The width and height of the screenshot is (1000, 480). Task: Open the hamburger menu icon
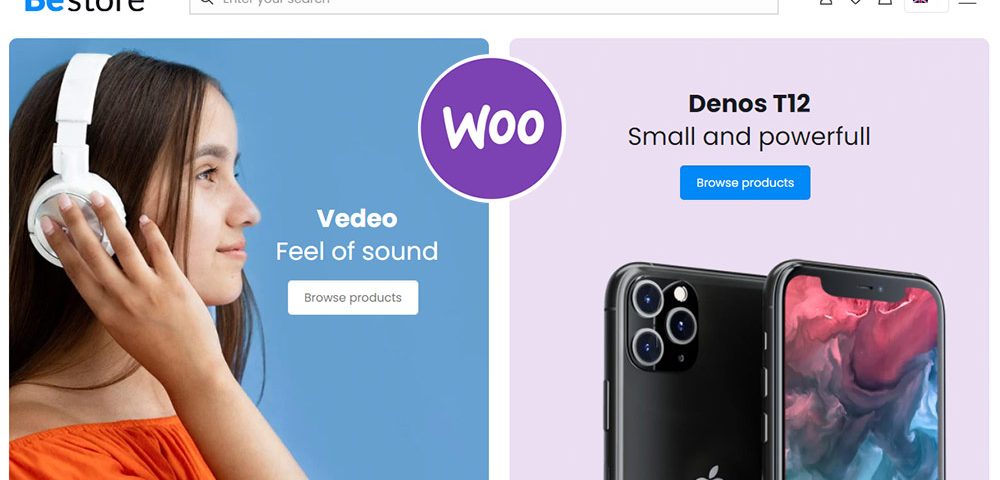(967, 2)
